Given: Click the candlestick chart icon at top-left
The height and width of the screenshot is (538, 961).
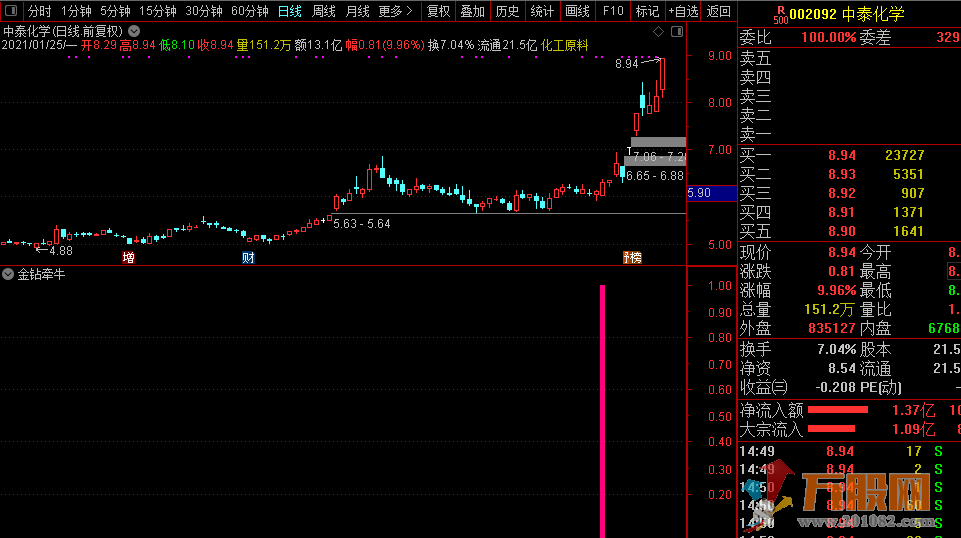Looking at the screenshot, I should [x=10, y=11].
